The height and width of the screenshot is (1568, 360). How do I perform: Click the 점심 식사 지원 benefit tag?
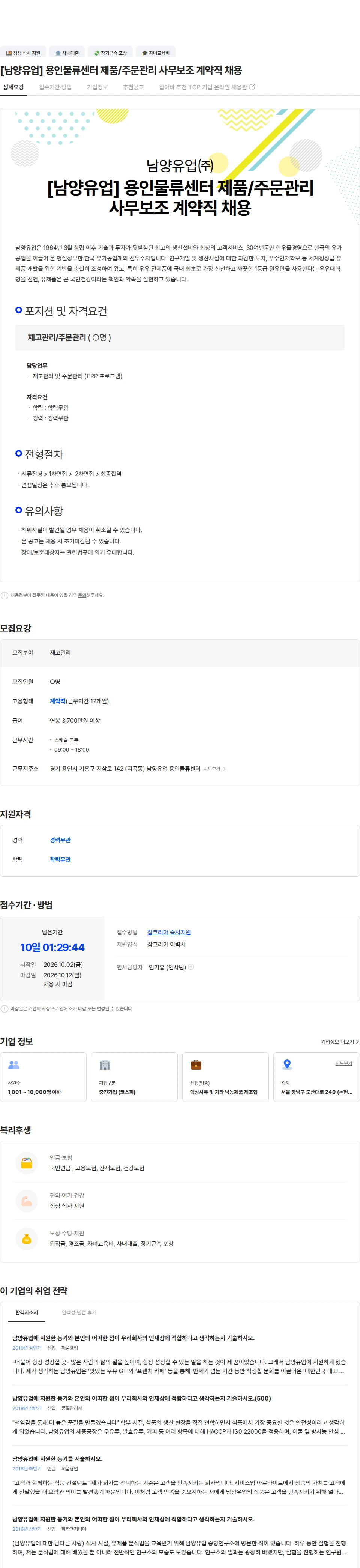point(23,53)
